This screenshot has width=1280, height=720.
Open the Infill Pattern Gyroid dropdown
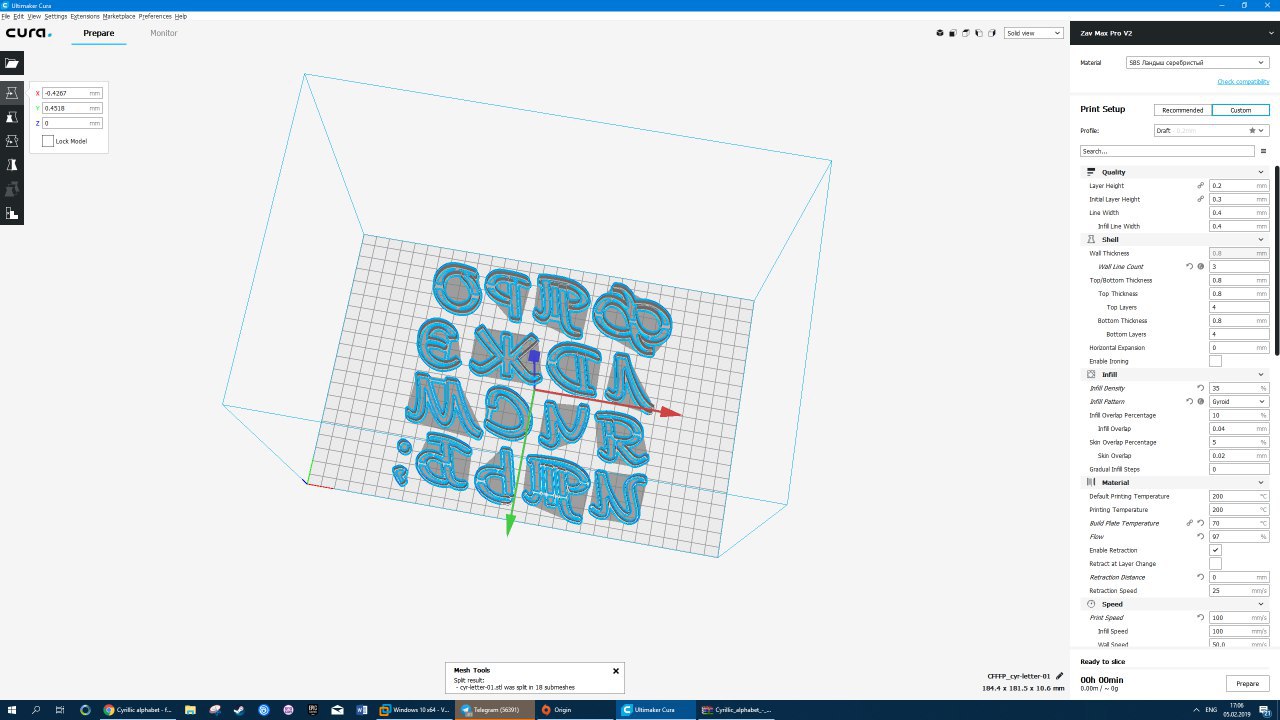click(1238, 401)
